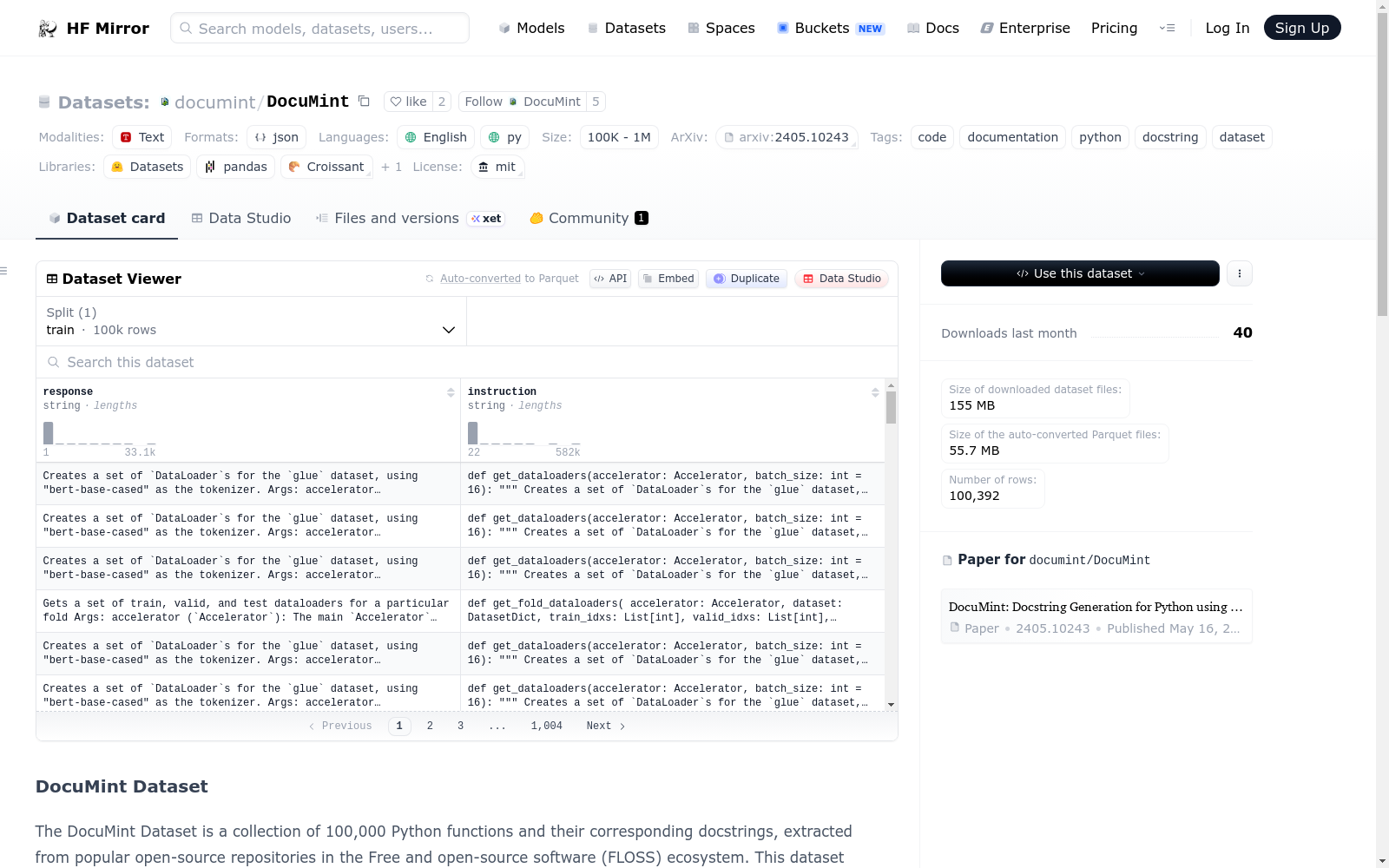Open the get_fold_dataloaders instruction cell
Image resolution: width=1389 pixels, height=868 pixels.
coord(672,611)
